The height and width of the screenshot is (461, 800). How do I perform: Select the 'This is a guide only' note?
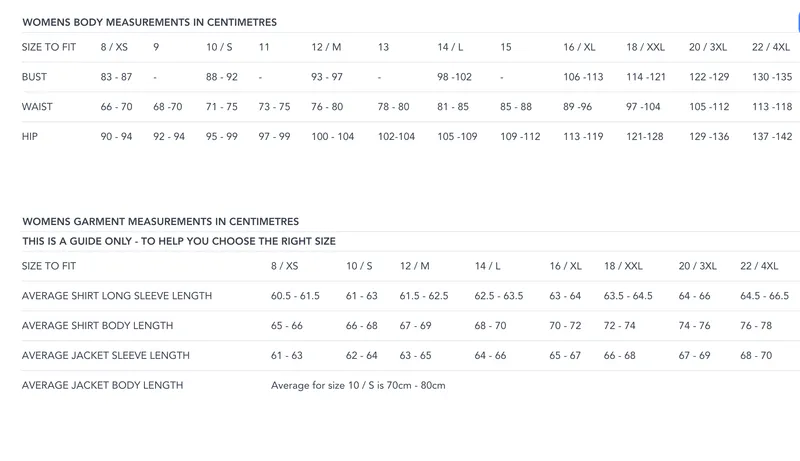(179, 241)
